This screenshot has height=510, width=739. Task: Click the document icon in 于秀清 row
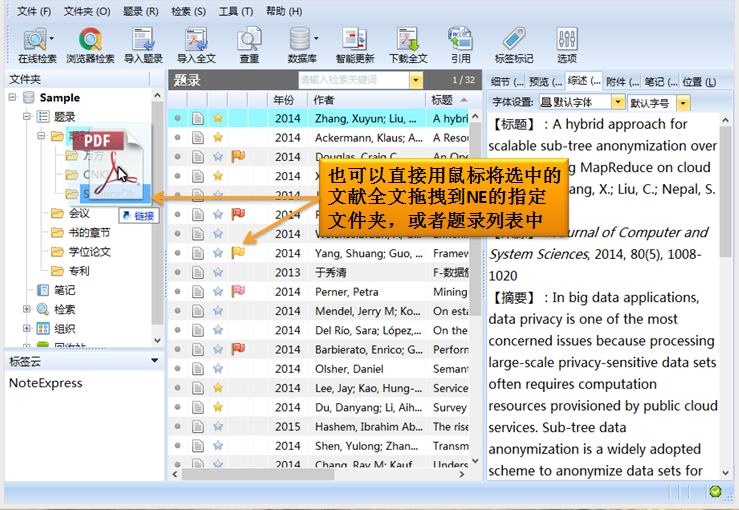[198, 272]
